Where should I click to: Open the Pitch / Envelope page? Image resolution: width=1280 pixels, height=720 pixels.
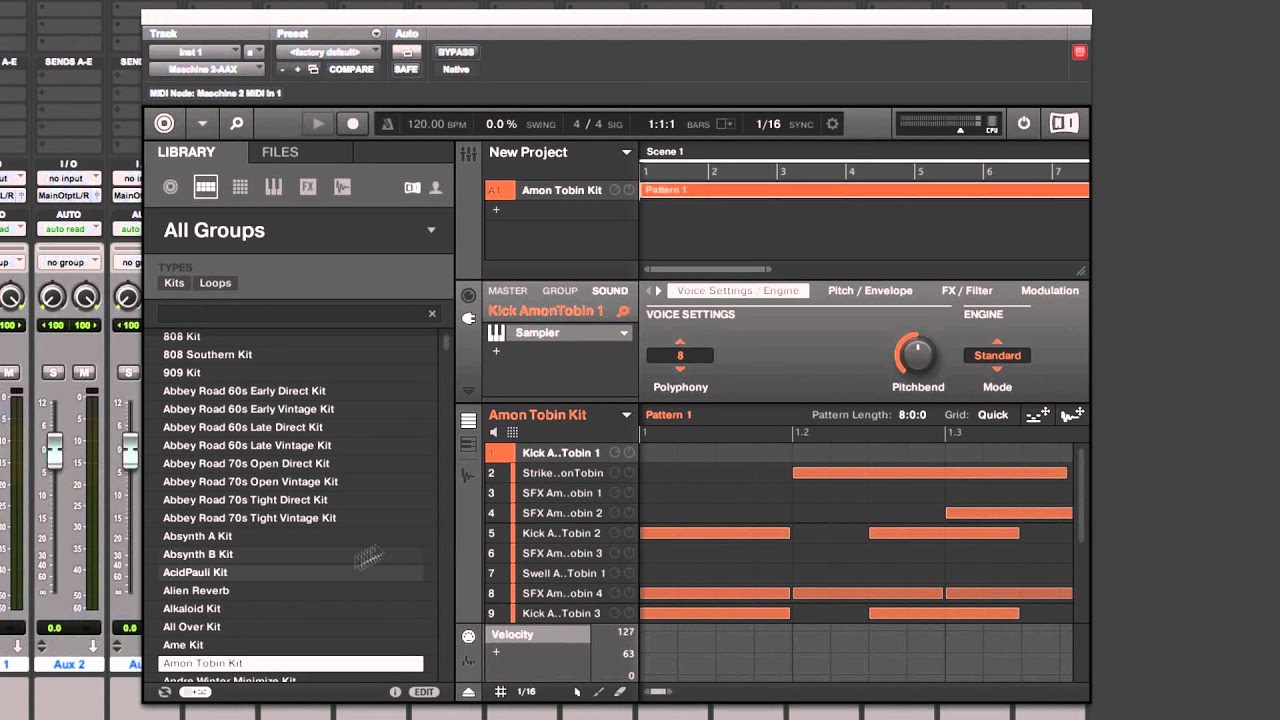click(870, 291)
